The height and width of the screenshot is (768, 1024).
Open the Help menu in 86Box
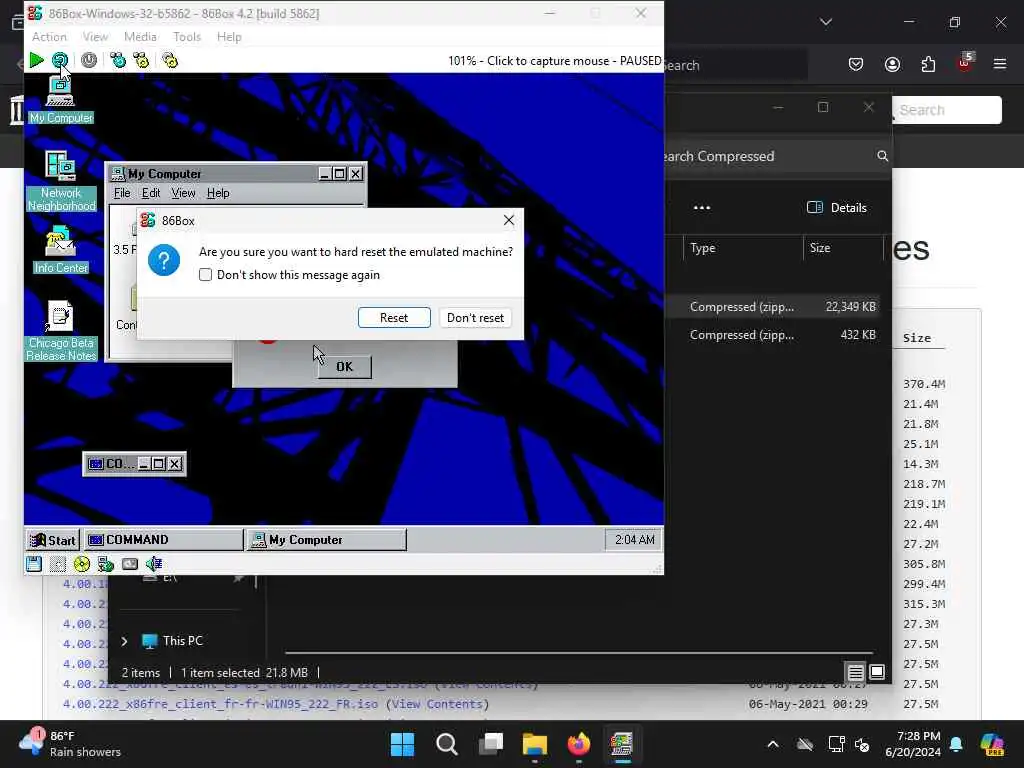229,37
